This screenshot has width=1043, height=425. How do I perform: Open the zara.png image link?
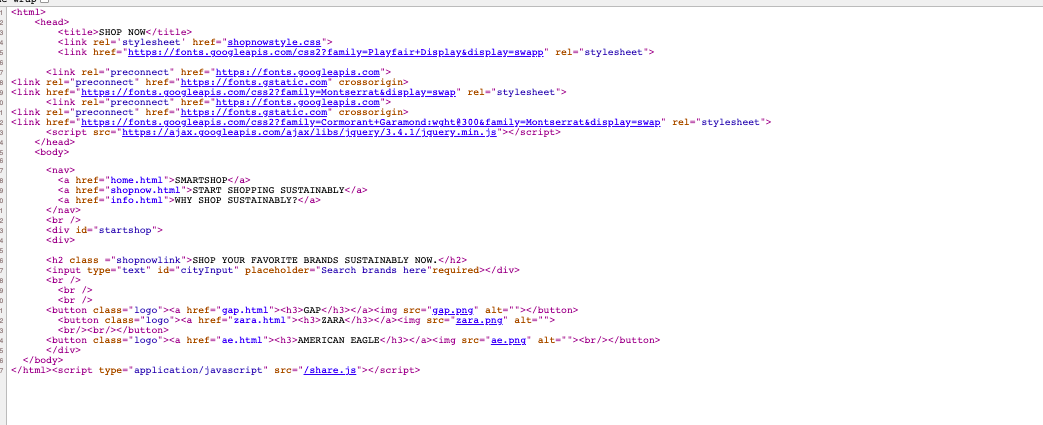[479, 320]
